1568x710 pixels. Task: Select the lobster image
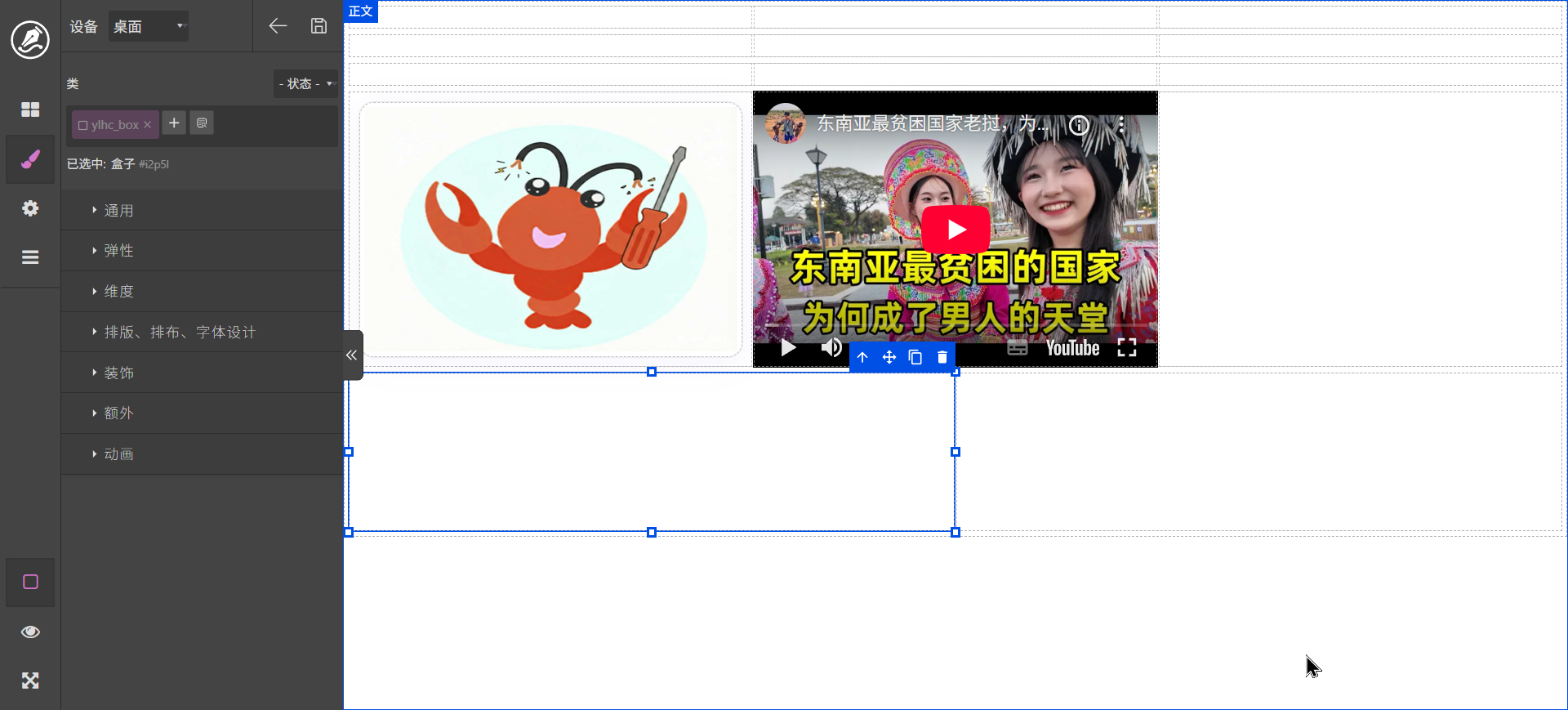point(551,230)
